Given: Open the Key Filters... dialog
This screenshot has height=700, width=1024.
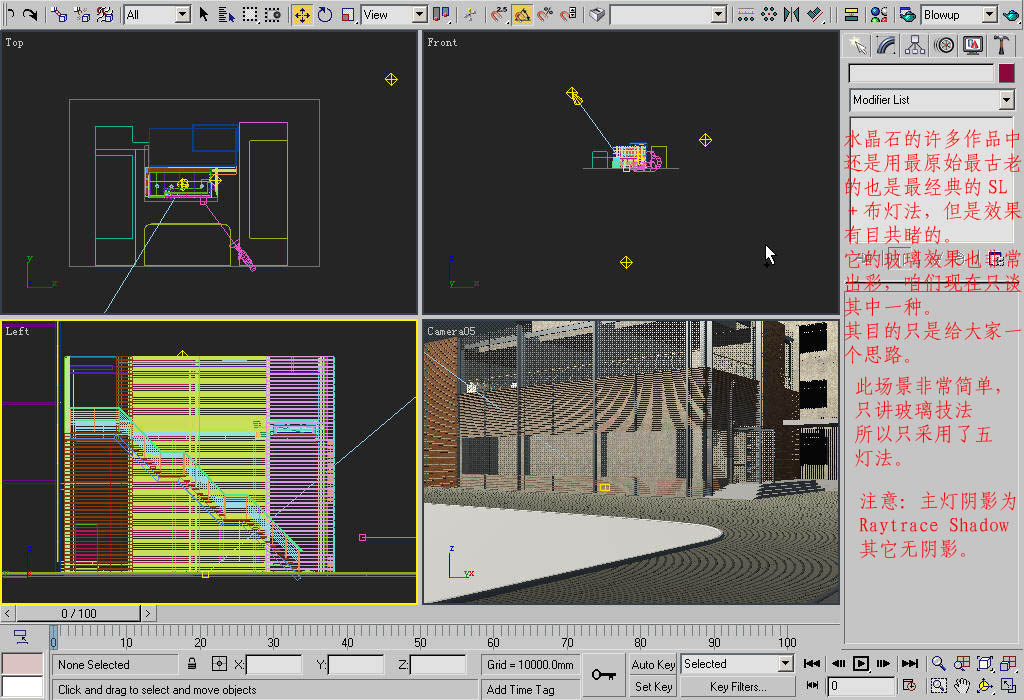Looking at the screenshot, I should pos(738,686).
